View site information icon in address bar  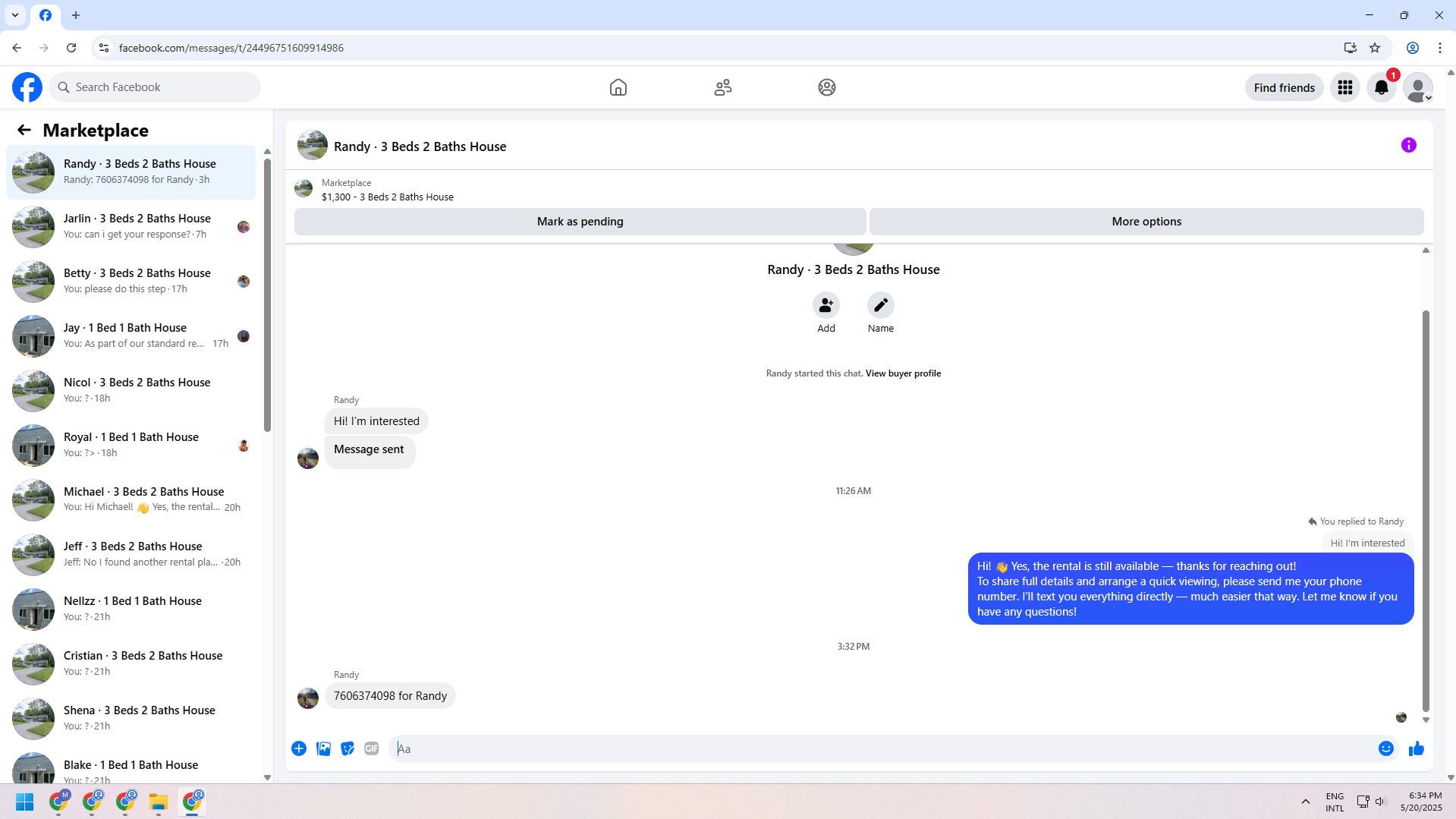104,48
